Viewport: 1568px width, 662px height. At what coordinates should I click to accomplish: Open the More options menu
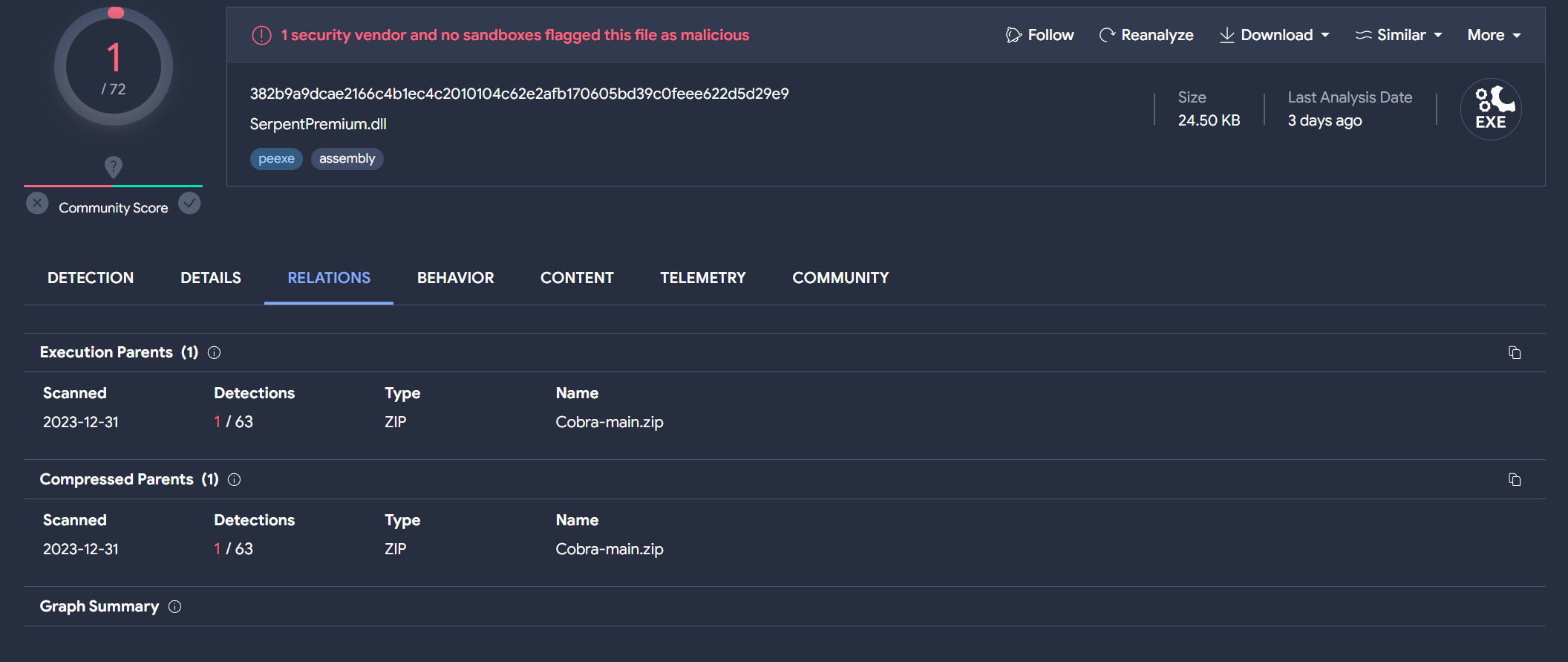(1494, 35)
